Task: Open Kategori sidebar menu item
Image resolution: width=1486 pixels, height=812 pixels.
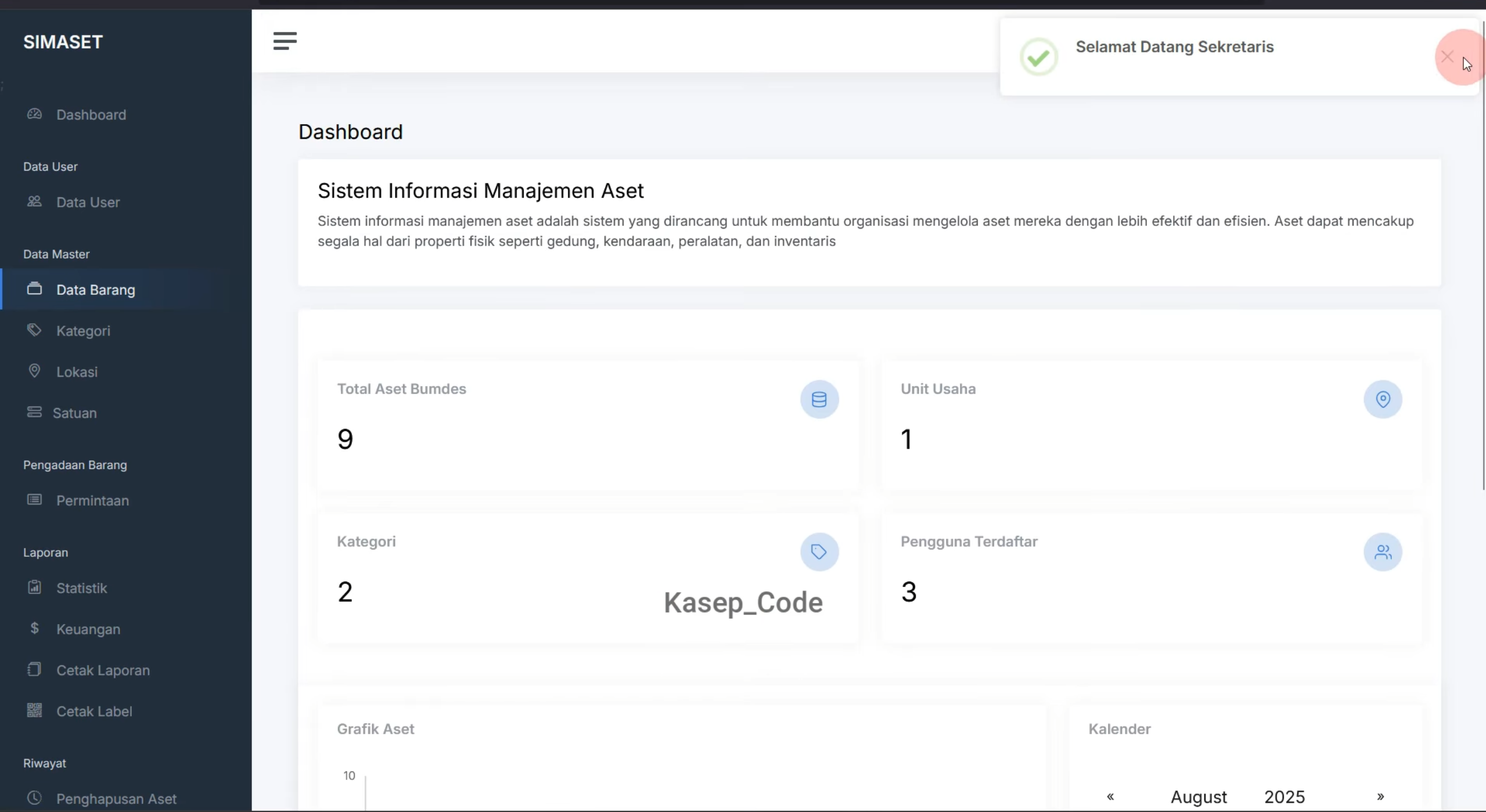Action: pyautogui.click(x=126, y=331)
